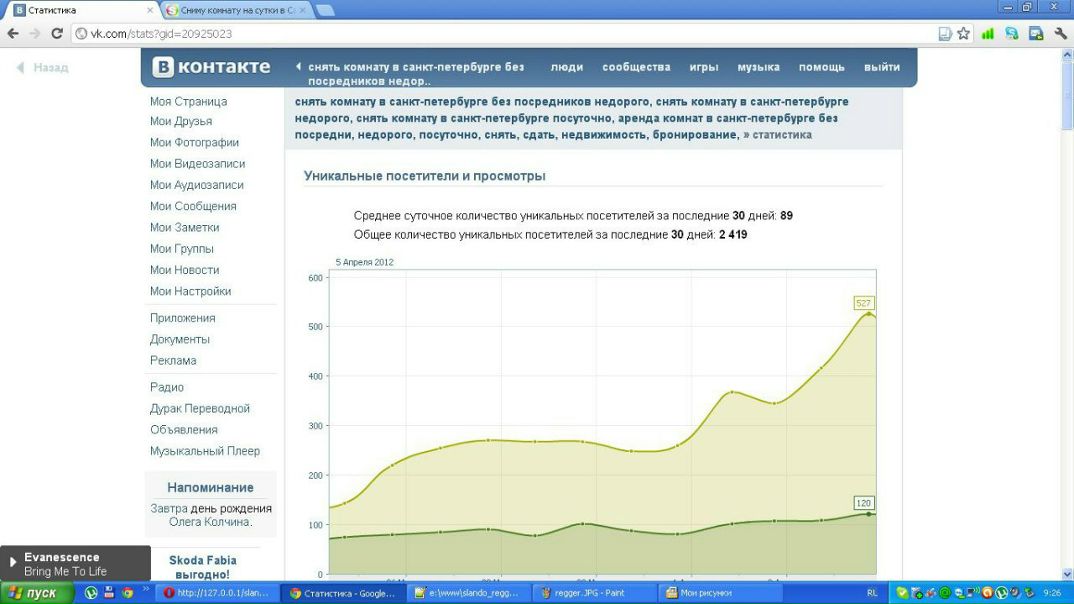Open the Windows 'пуск' Start button
This screenshot has height=604, width=1074.
click(x=35, y=593)
